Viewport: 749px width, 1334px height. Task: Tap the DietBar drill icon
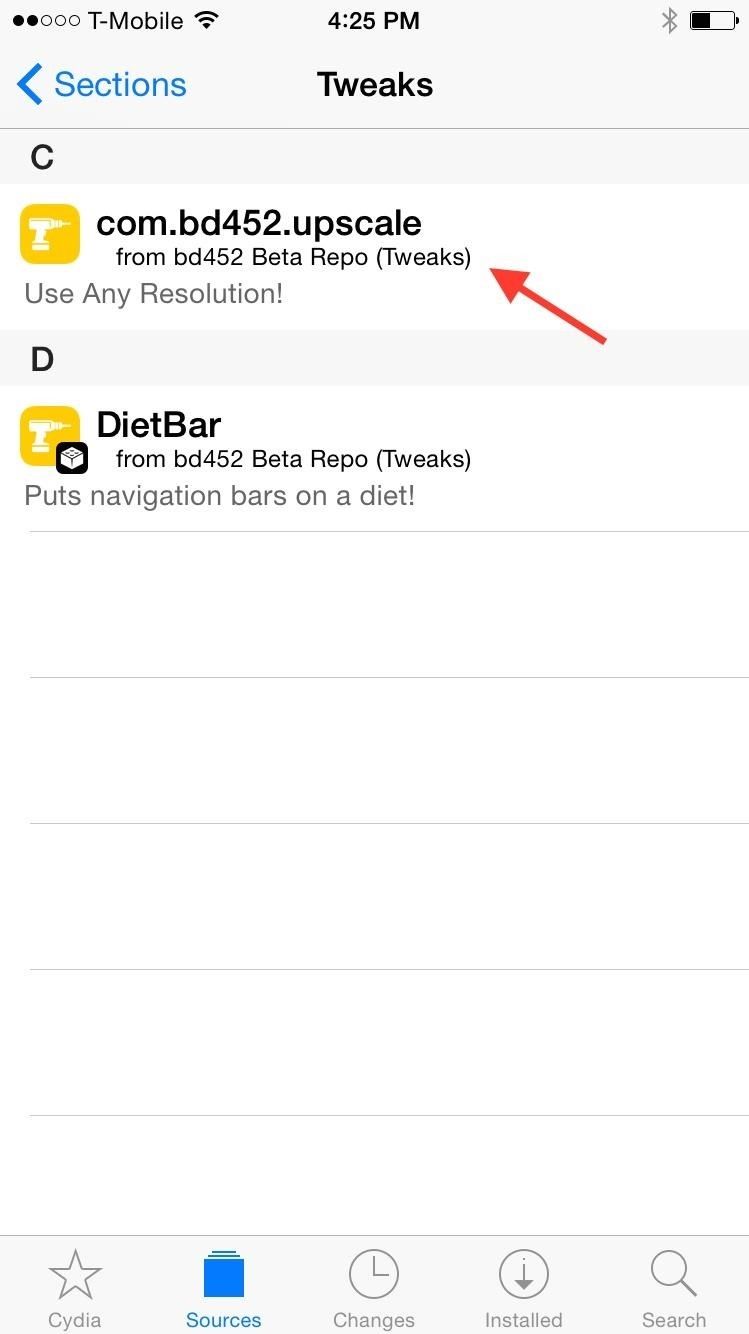click(x=50, y=436)
